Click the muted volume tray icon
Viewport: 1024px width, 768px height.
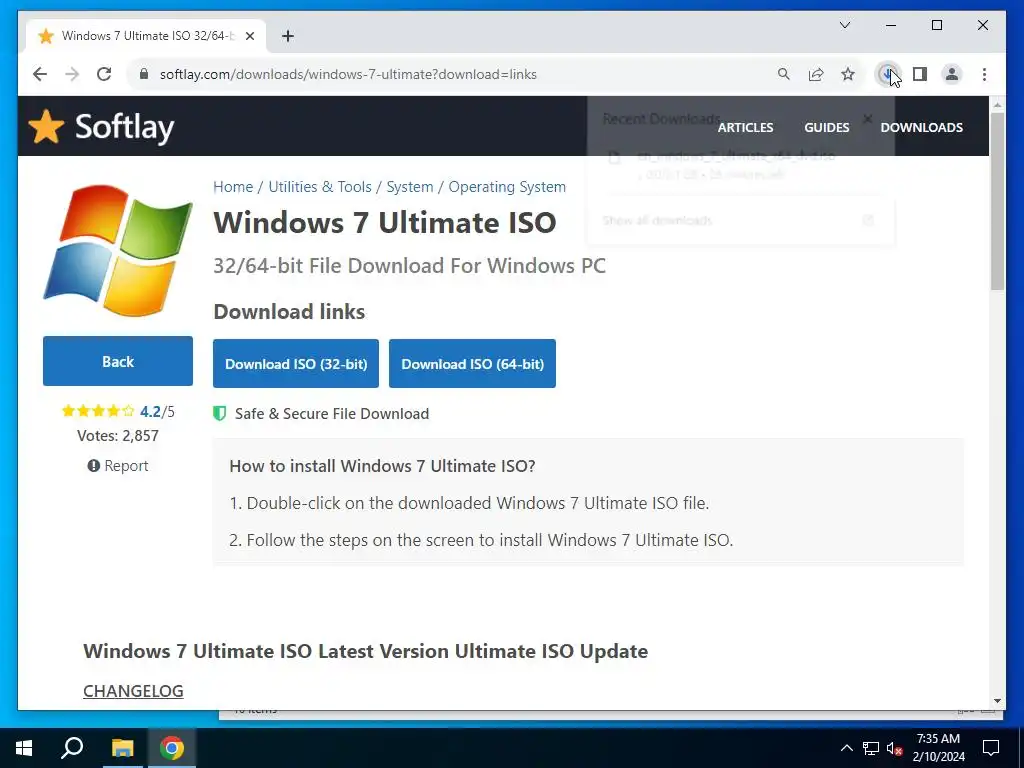[894, 748]
